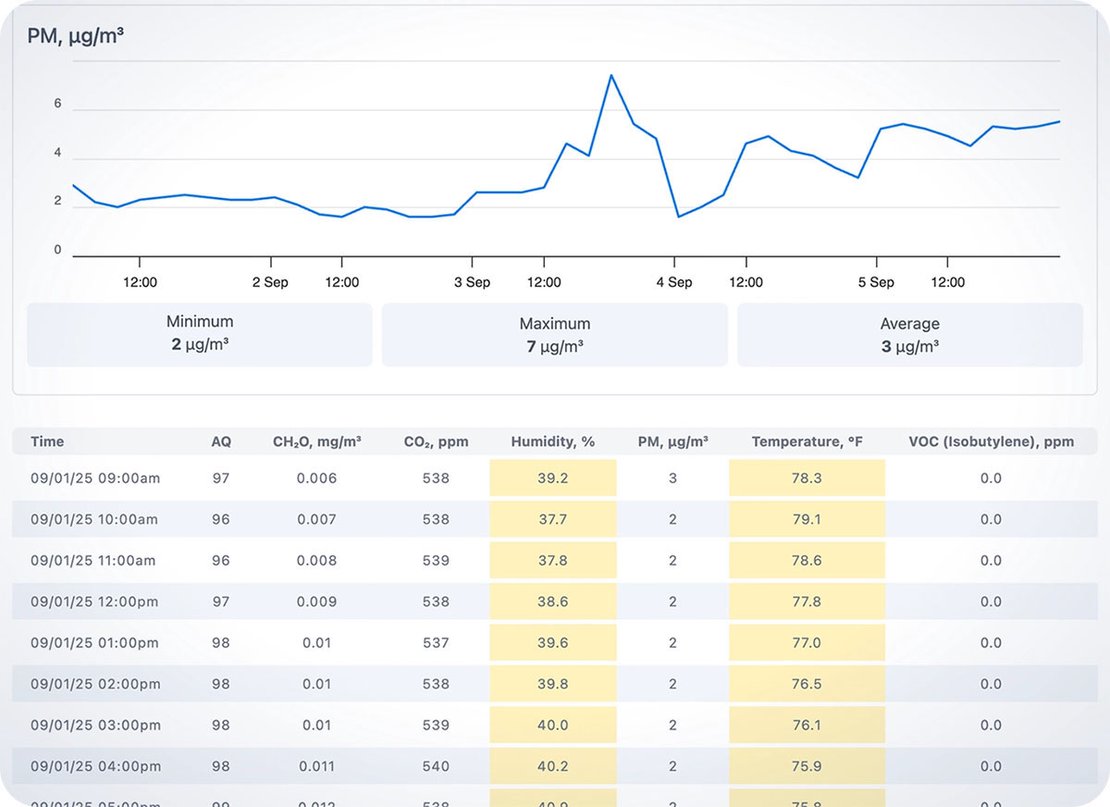The width and height of the screenshot is (1110, 807).
Task: Click the highlighted temperature cell showing 79.1
Action: pos(807,519)
